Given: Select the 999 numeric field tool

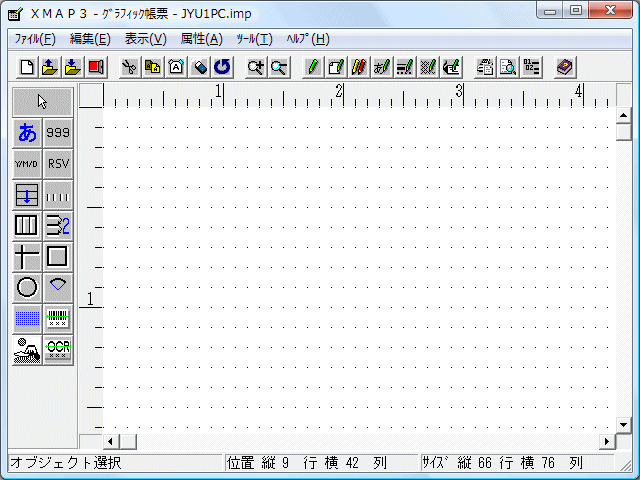Looking at the screenshot, I should point(58,133).
